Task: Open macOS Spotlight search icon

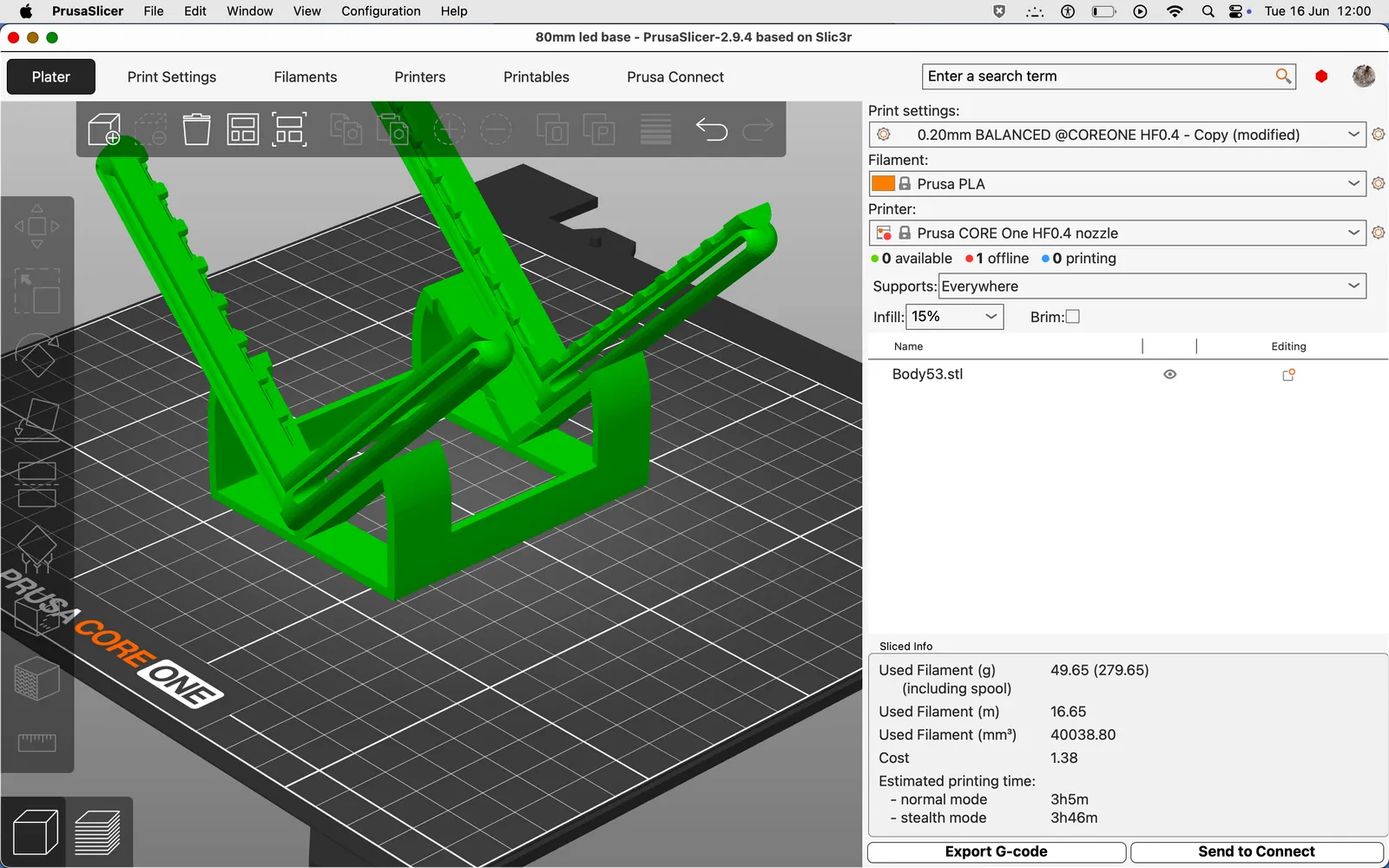Action: [1208, 11]
